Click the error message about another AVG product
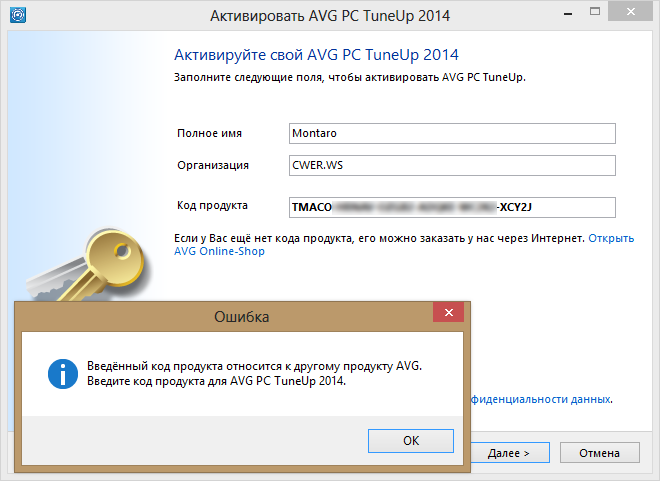 point(254,374)
